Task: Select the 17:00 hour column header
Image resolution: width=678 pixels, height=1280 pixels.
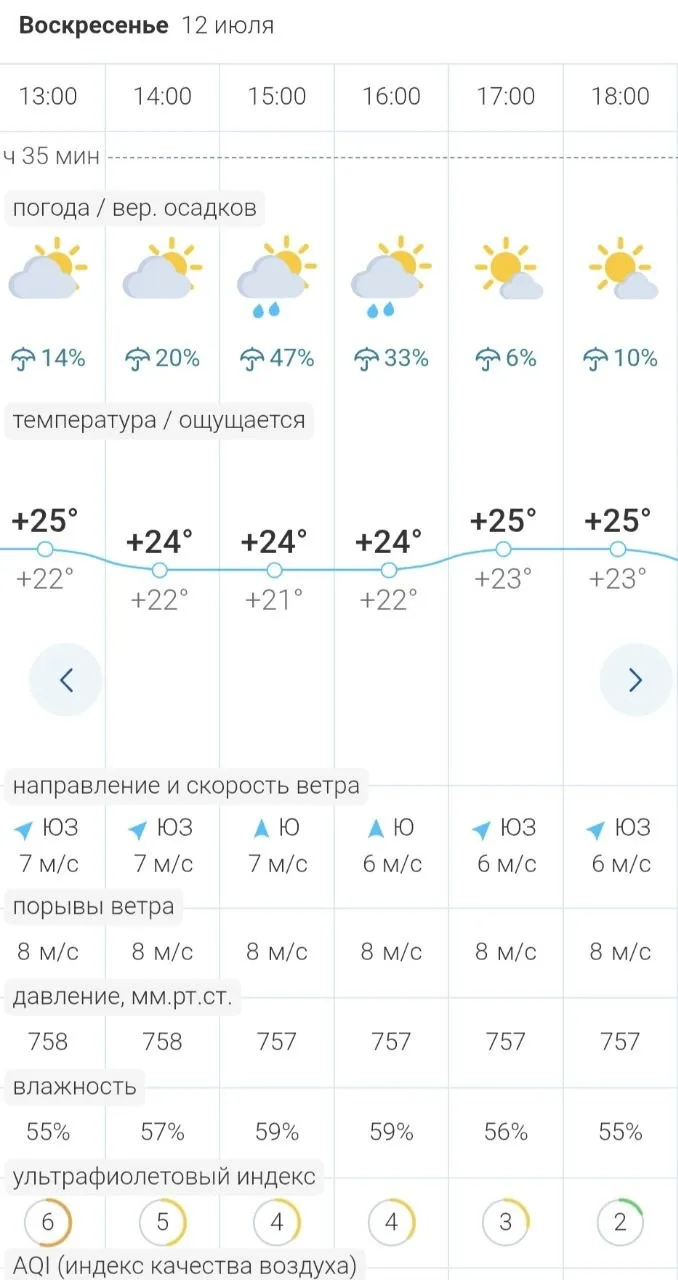Action: [506, 97]
